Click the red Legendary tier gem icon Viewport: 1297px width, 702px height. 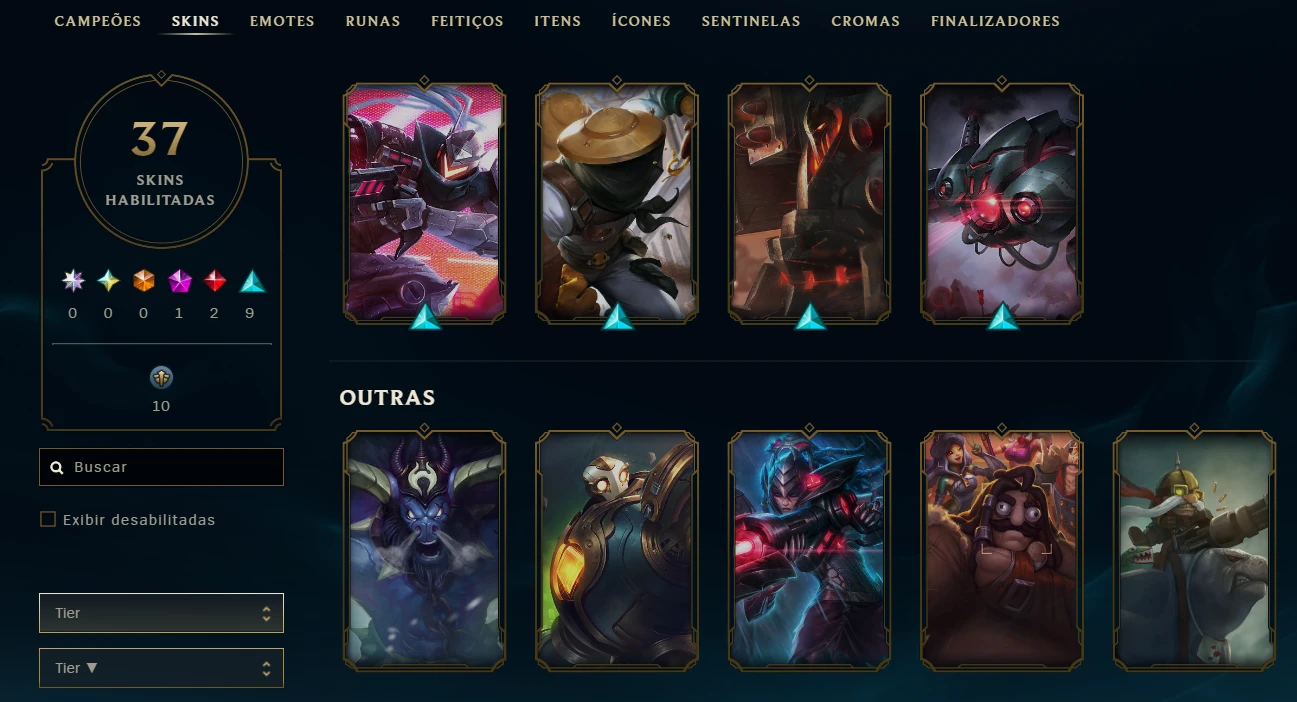click(215, 282)
